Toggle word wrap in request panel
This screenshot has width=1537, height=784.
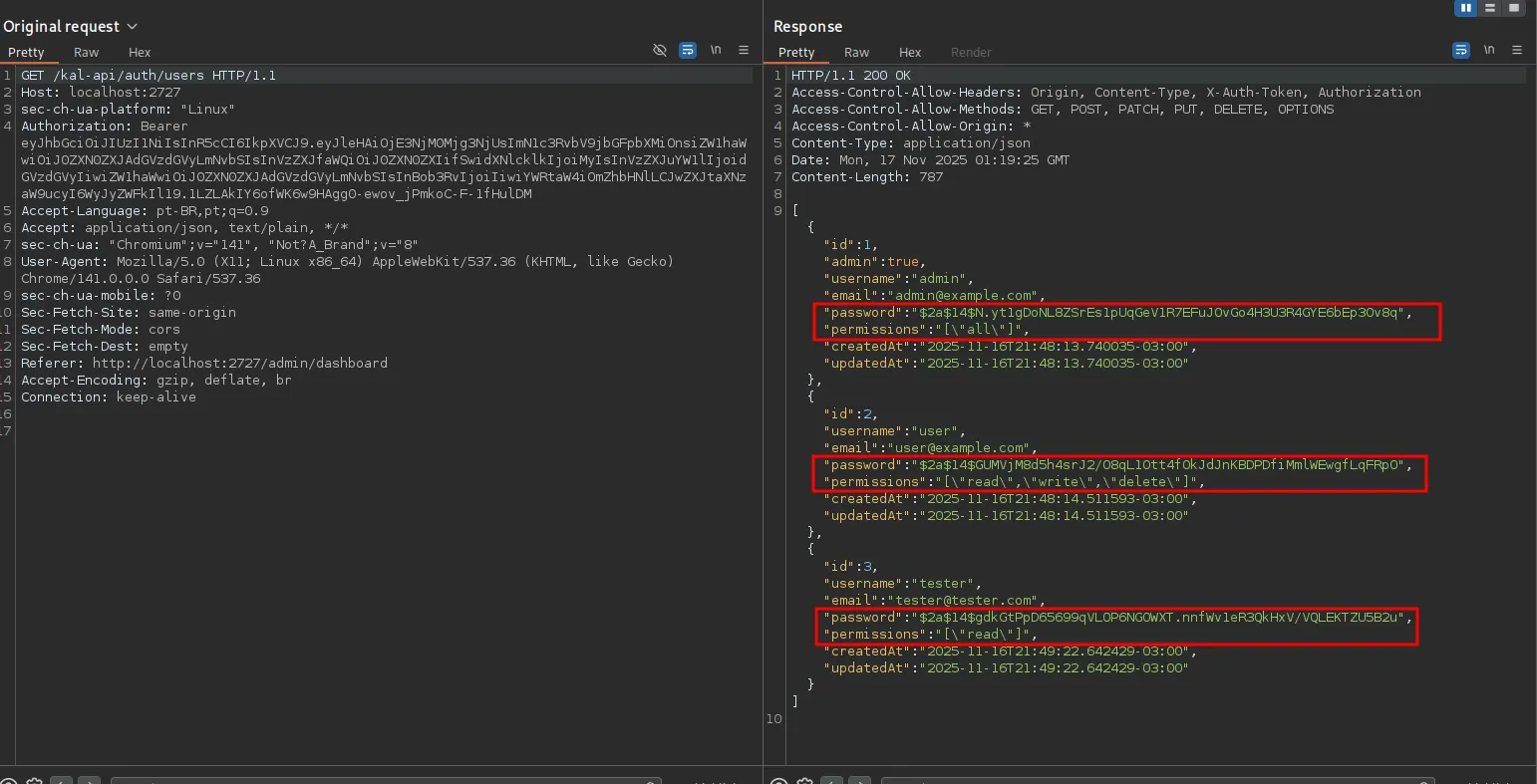pyautogui.click(x=688, y=50)
